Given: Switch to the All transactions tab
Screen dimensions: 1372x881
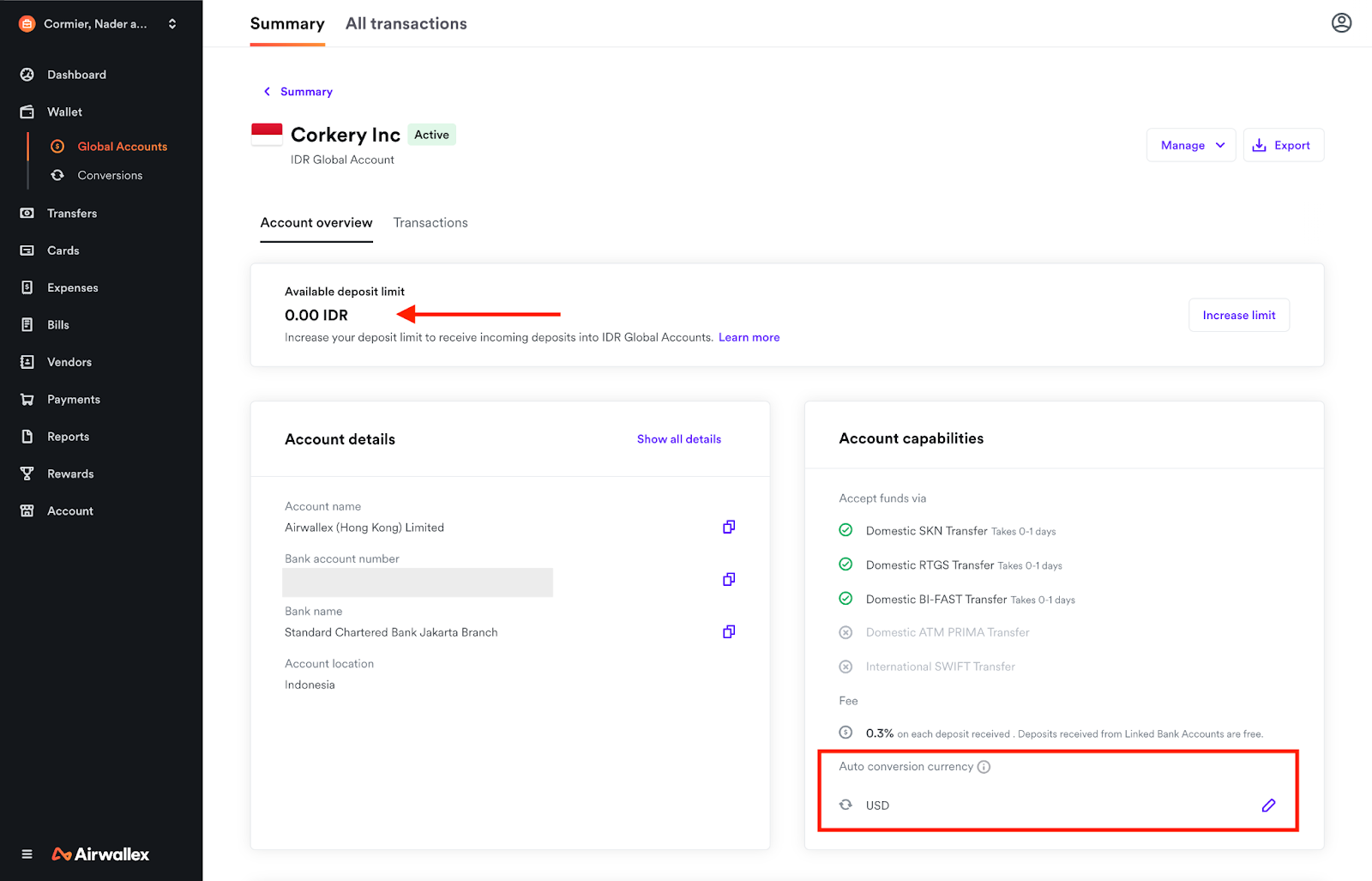Looking at the screenshot, I should click(x=406, y=24).
